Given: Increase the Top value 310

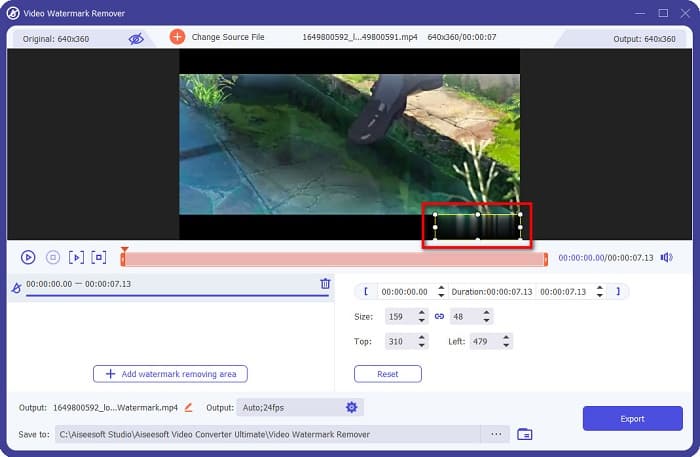Looking at the screenshot, I should (x=422, y=338).
